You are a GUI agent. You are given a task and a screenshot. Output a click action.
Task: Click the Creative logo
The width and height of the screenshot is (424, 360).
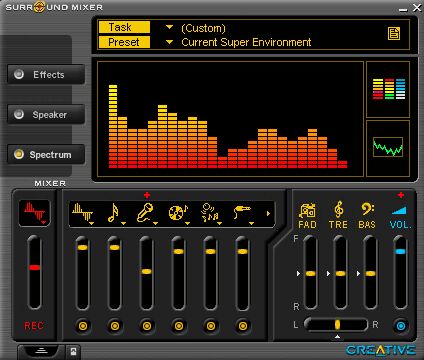(x=381, y=350)
